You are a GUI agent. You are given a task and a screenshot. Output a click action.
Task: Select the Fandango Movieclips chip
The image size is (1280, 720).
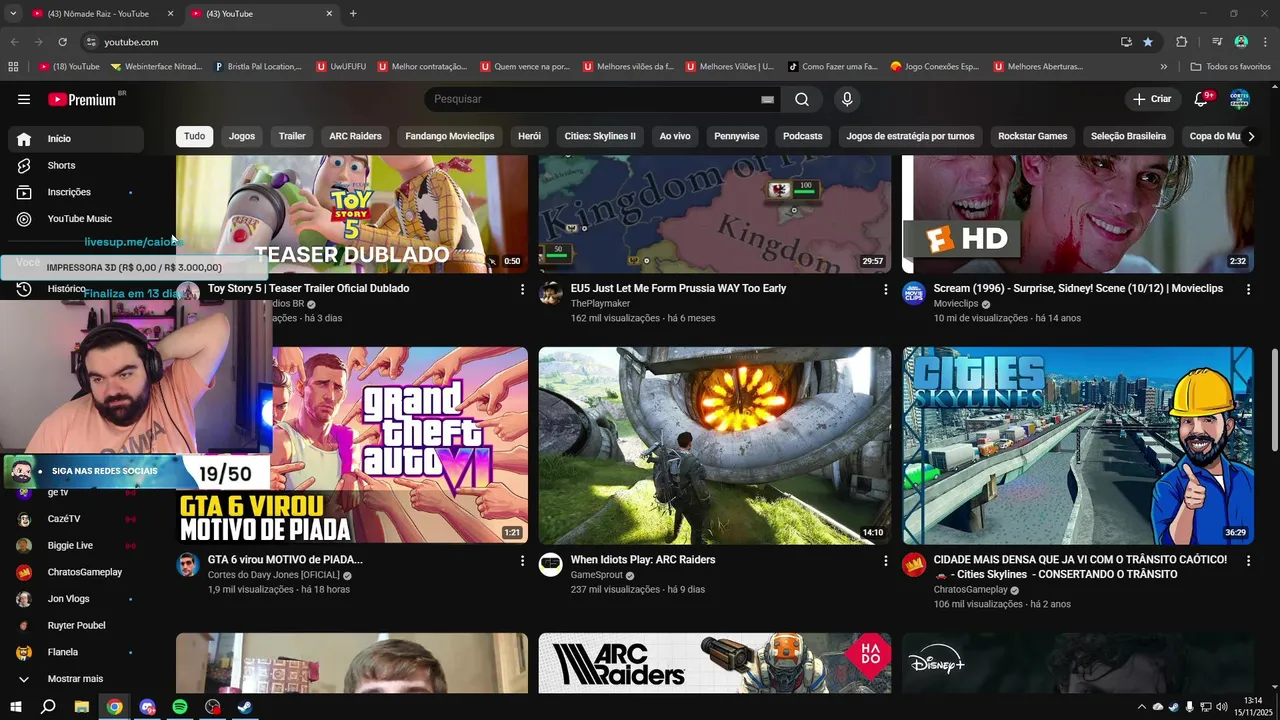[x=450, y=136]
